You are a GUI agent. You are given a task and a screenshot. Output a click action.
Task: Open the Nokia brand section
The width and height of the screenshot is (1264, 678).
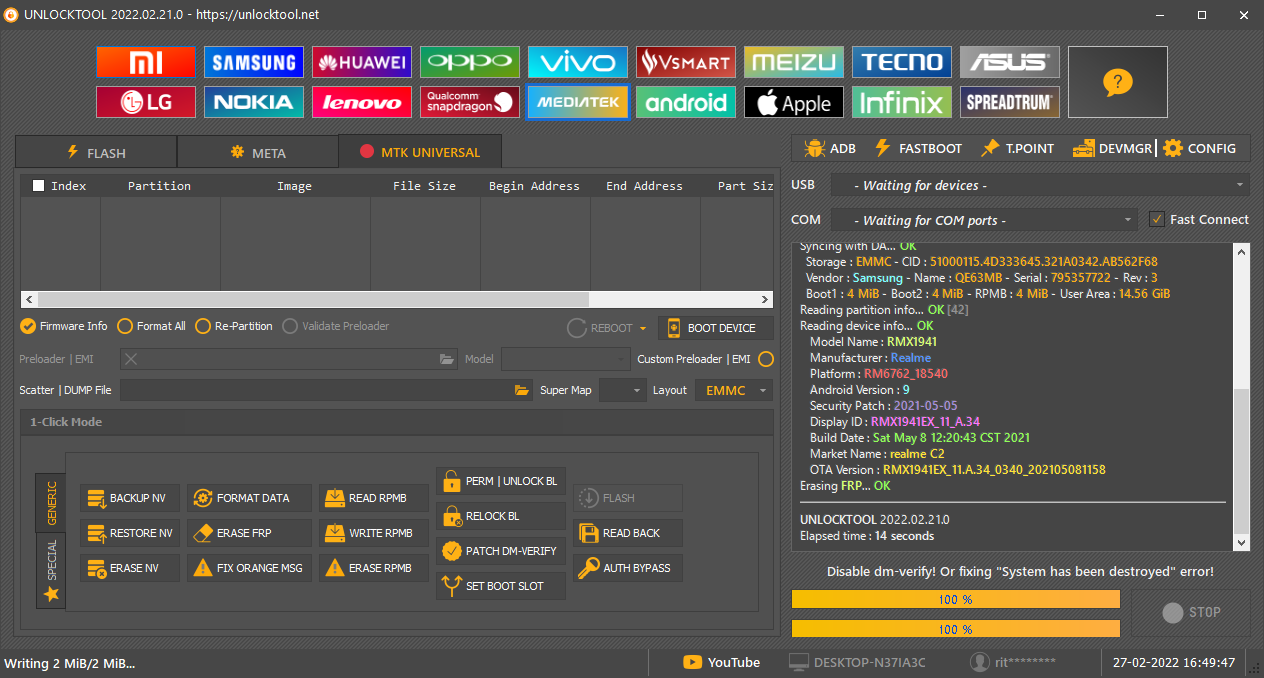(x=254, y=102)
